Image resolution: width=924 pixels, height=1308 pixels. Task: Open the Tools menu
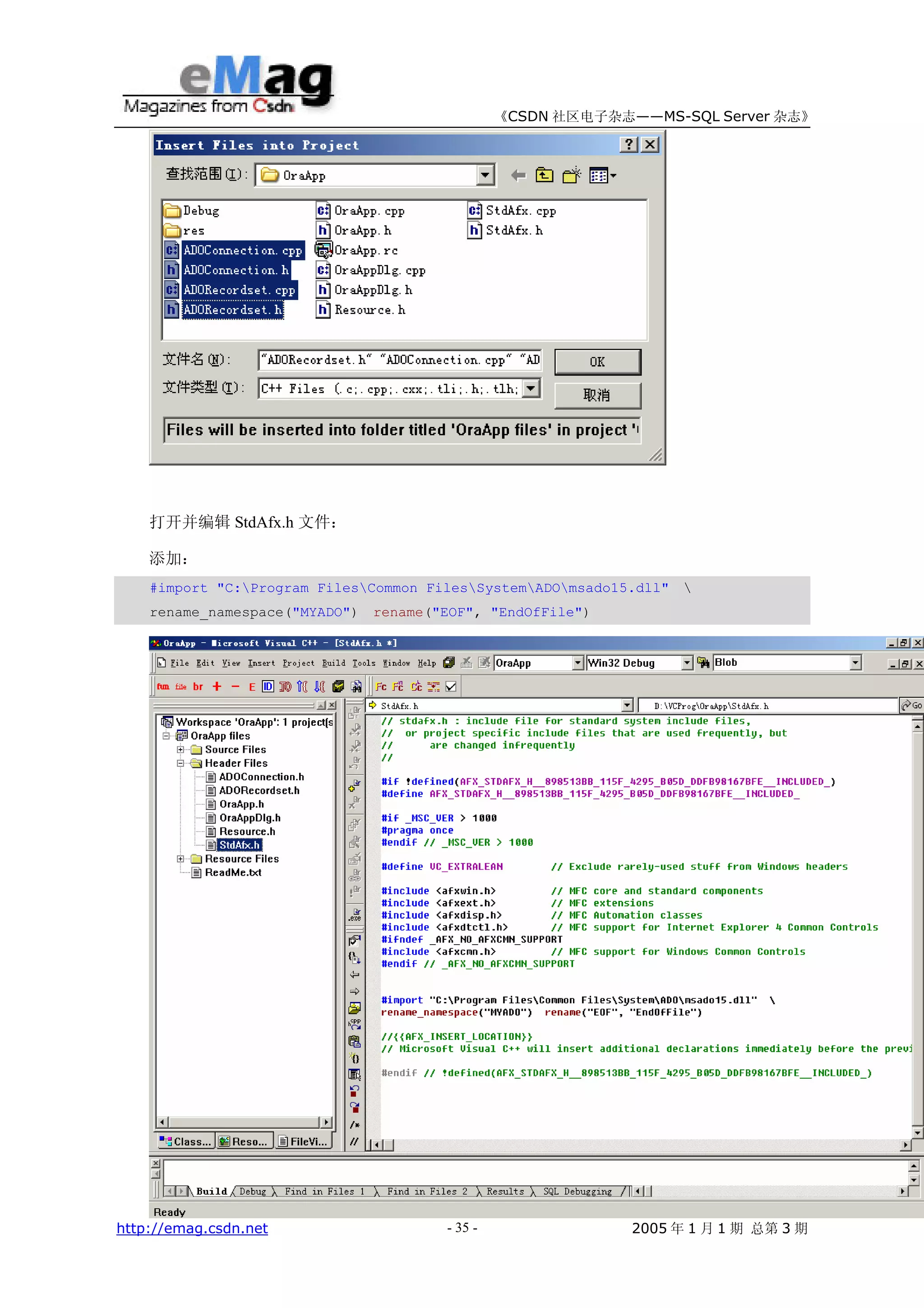pyautogui.click(x=364, y=663)
